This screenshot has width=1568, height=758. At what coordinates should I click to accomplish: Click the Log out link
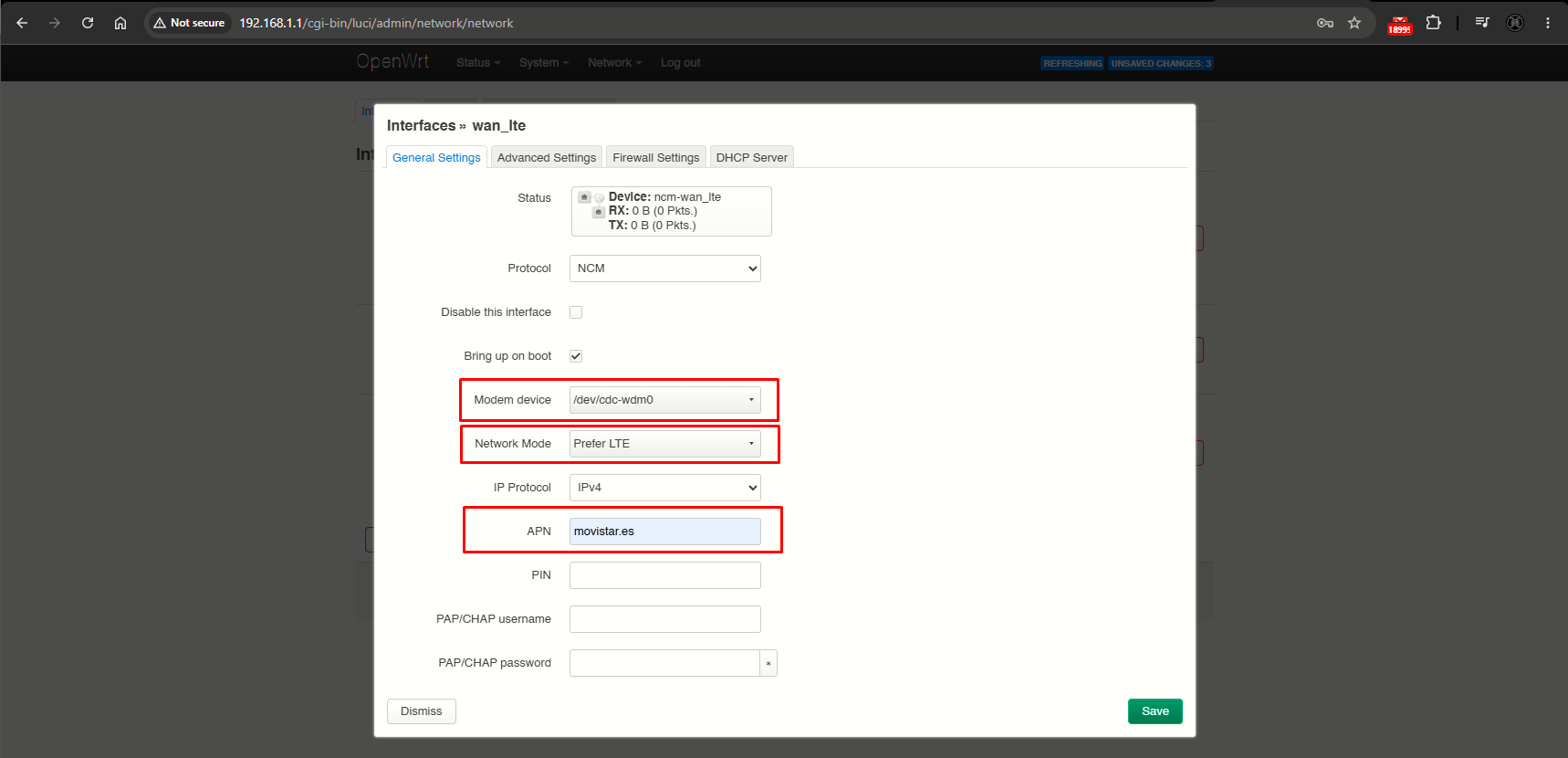681,63
